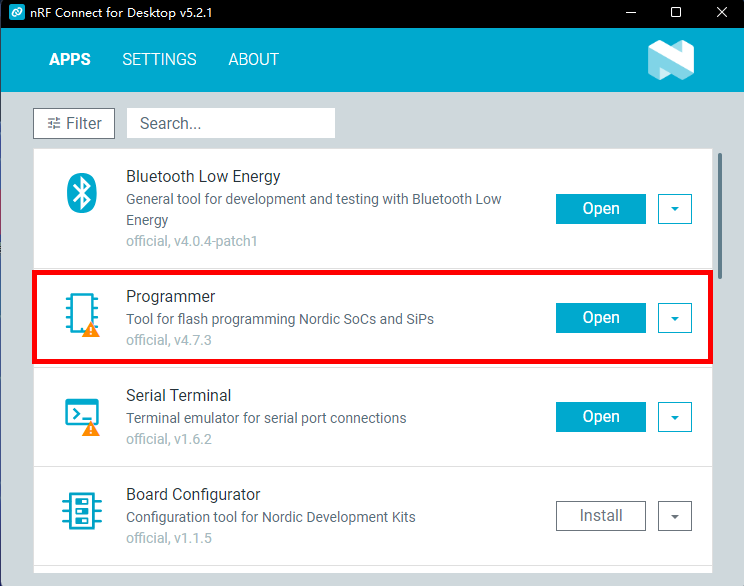The height and width of the screenshot is (586, 744).
Task: Click the 'Serial Terminal' app title
Action: coord(178,395)
